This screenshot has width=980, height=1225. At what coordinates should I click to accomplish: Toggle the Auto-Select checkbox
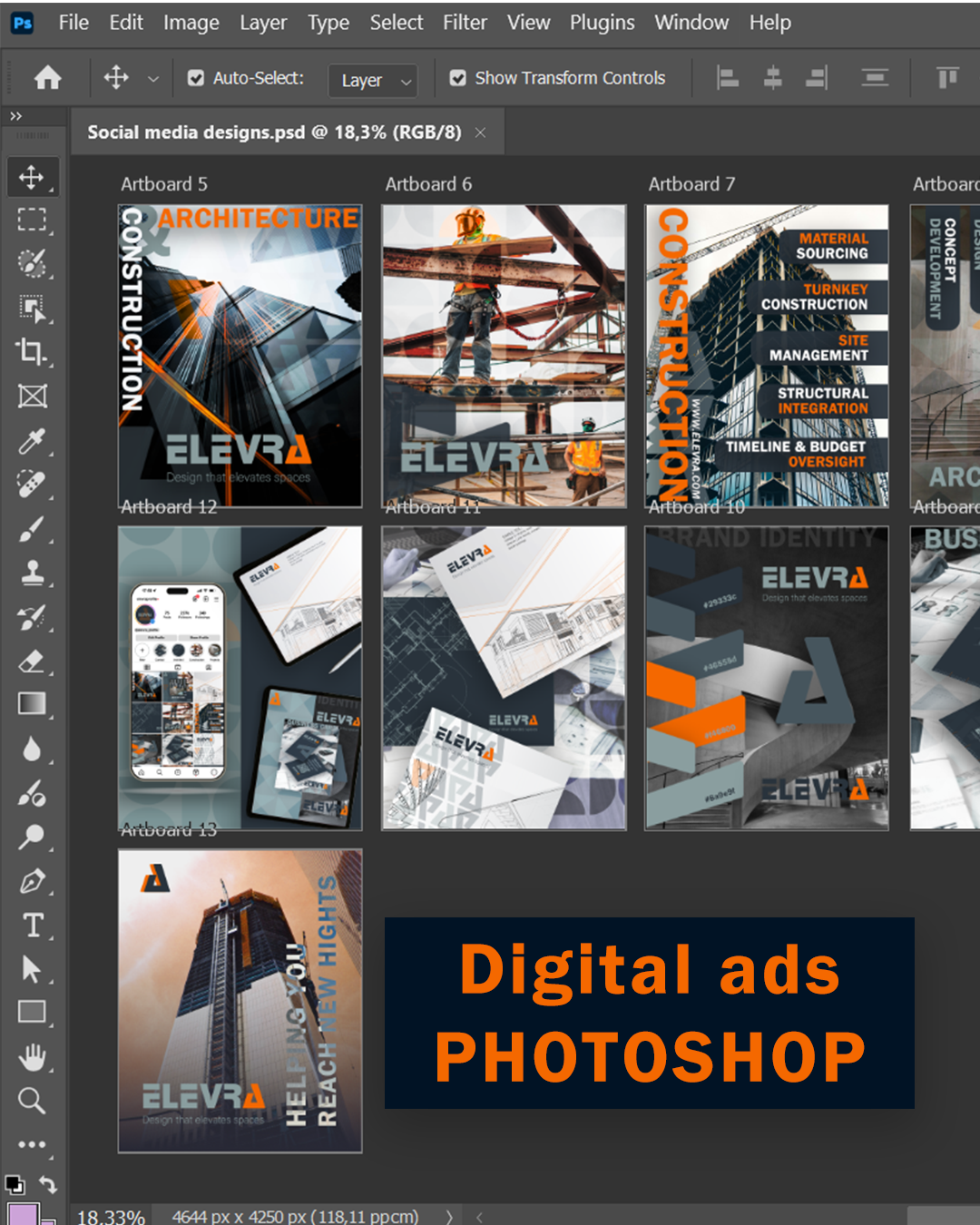[196, 78]
